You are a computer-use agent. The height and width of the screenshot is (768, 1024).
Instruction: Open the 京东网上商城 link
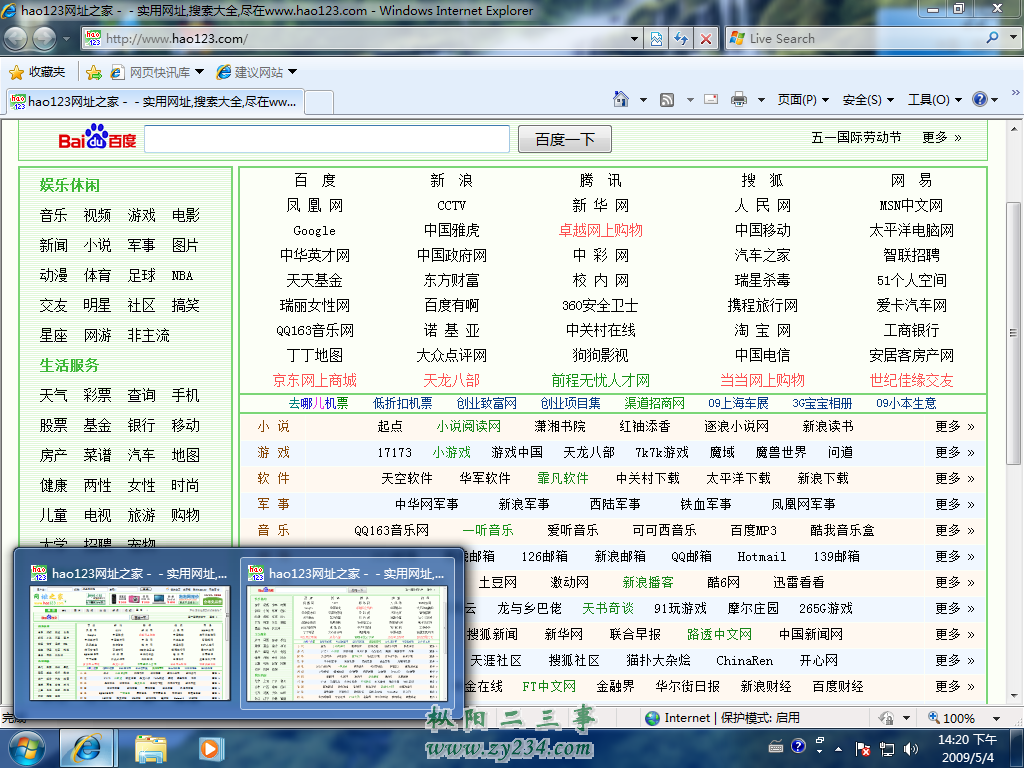tap(315, 381)
